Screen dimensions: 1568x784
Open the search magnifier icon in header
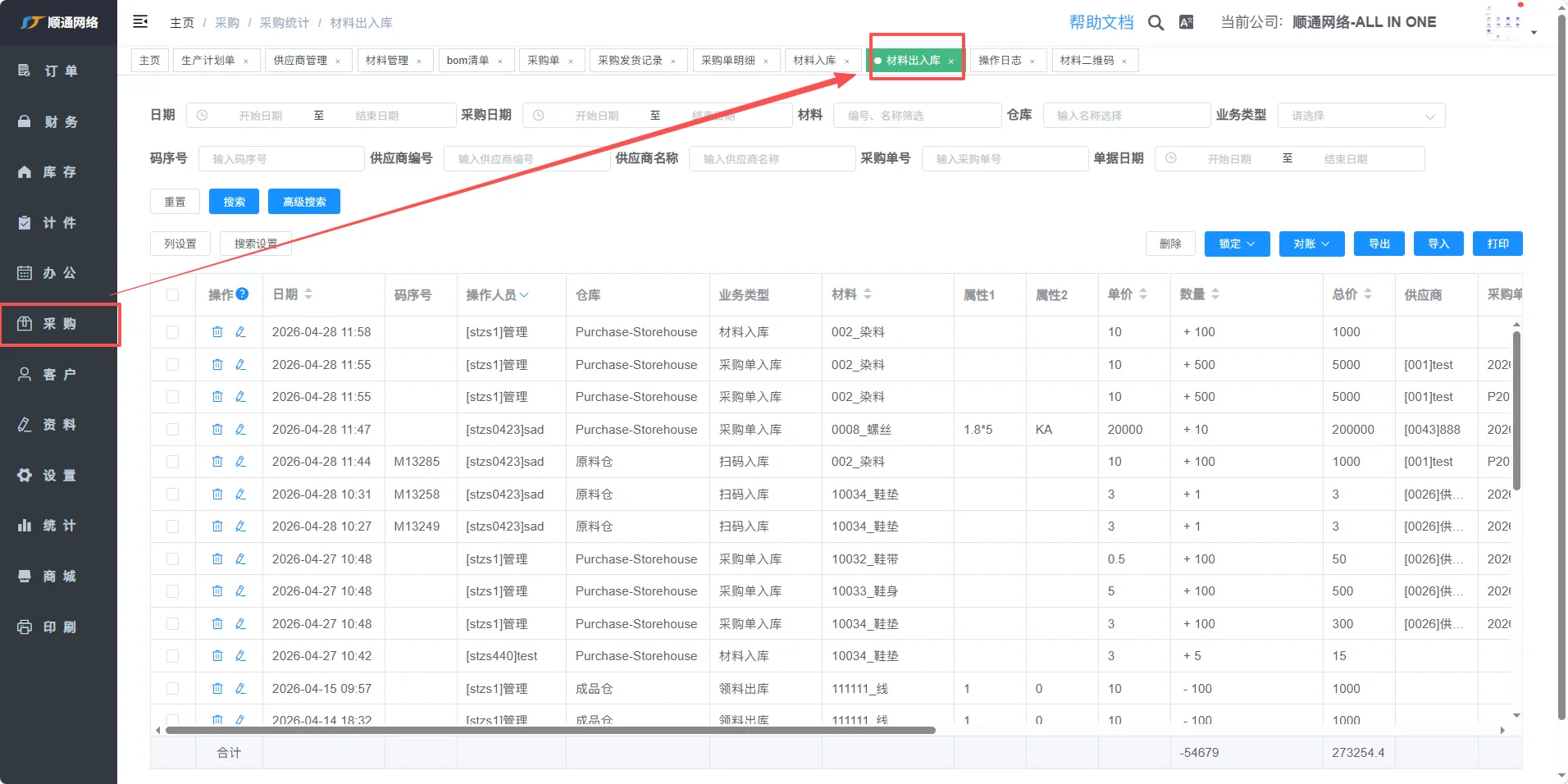click(1155, 23)
